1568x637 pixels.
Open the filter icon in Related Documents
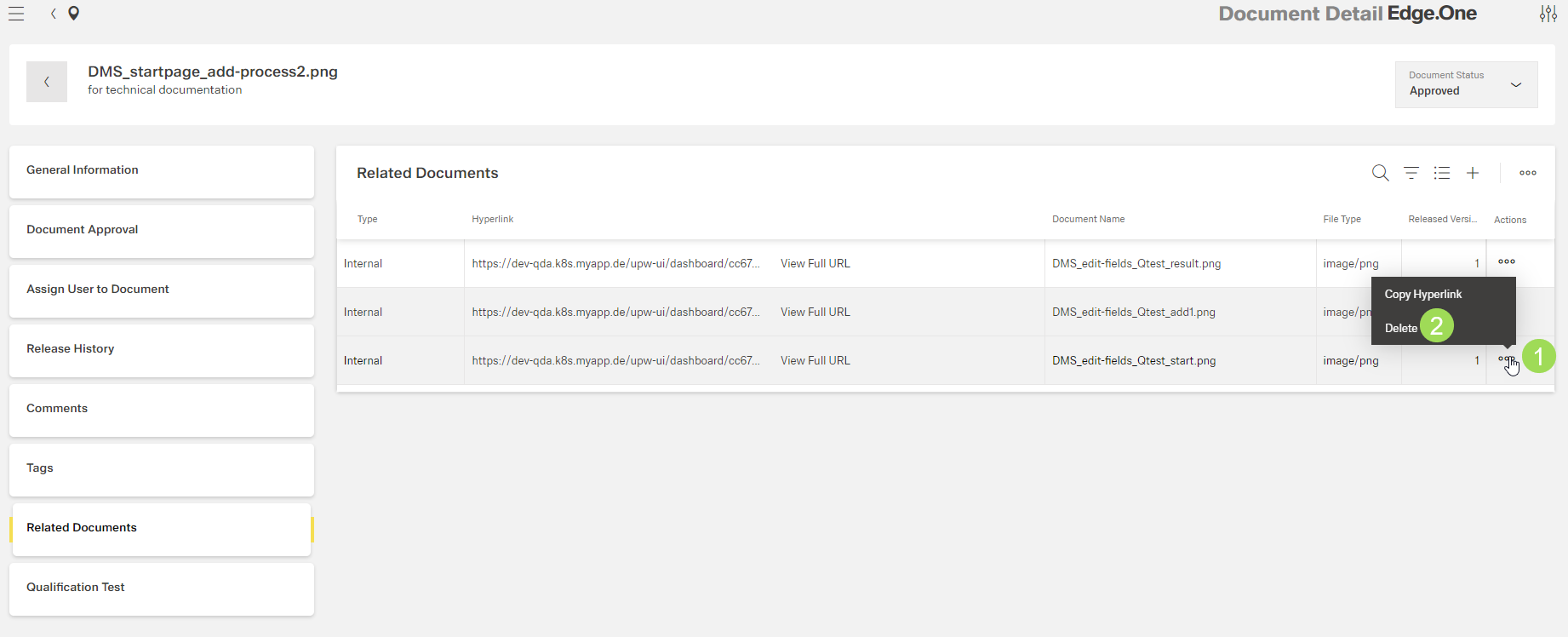pos(1411,173)
